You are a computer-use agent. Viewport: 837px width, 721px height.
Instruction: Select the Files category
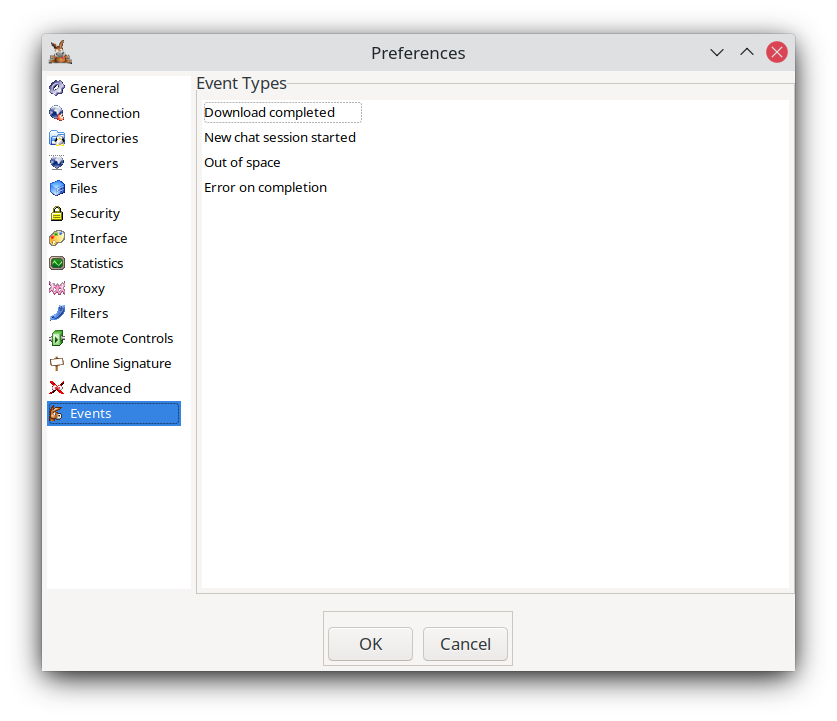pyautogui.click(x=83, y=188)
